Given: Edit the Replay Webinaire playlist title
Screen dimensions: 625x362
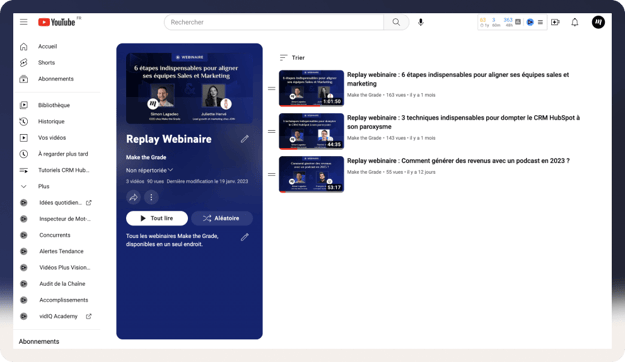Looking at the screenshot, I should pos(245,139).
